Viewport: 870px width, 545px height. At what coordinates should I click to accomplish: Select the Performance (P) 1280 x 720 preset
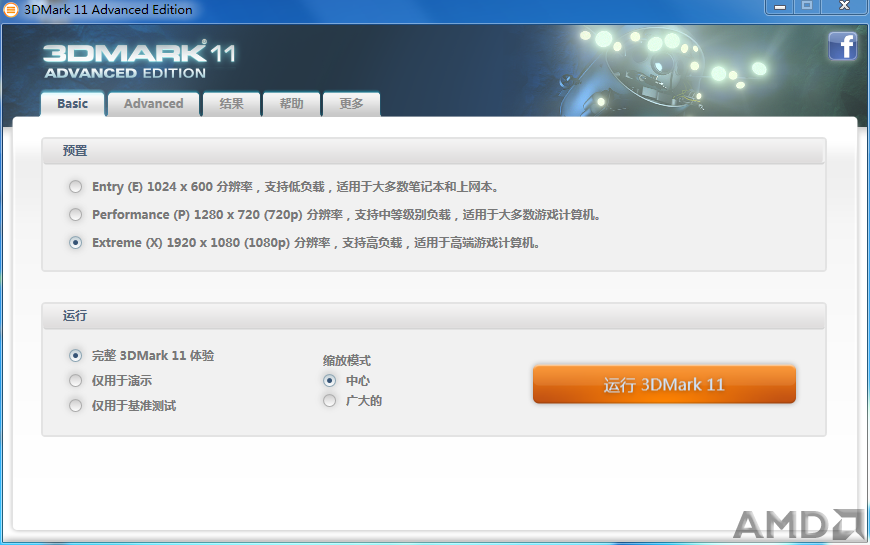point(75,215)
